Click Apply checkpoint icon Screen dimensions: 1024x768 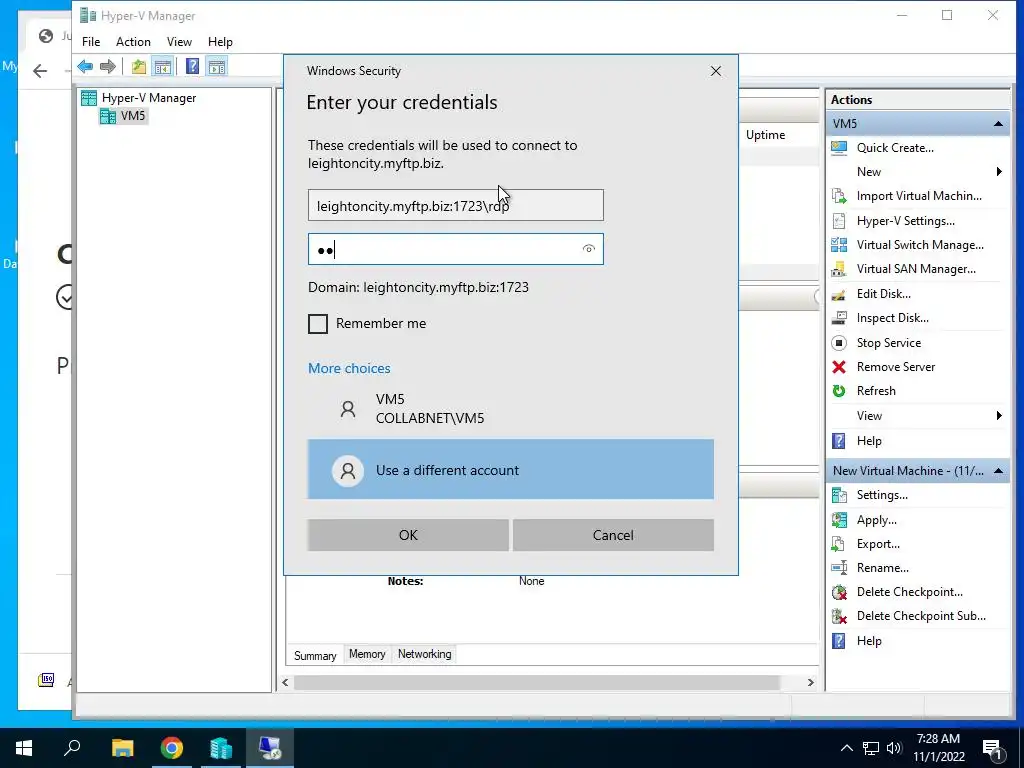tap(839, 520)
